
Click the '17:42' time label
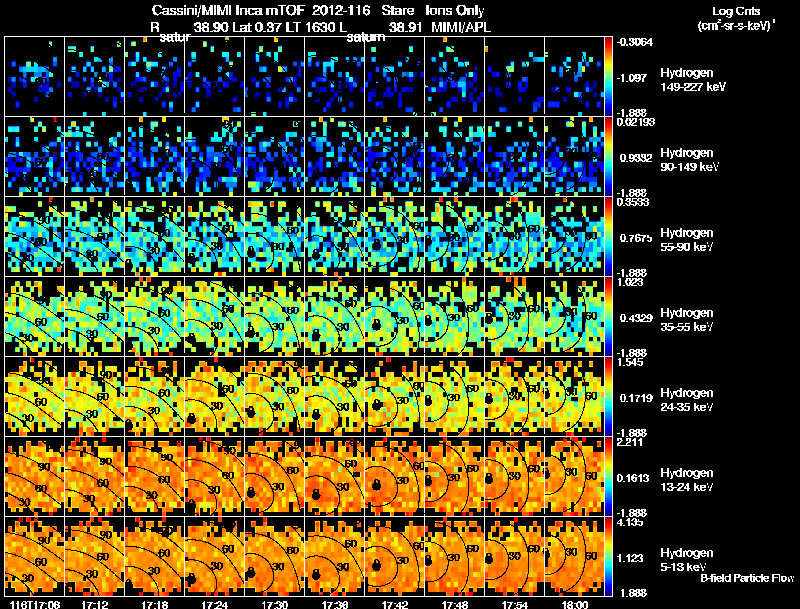tap(395, 604)
